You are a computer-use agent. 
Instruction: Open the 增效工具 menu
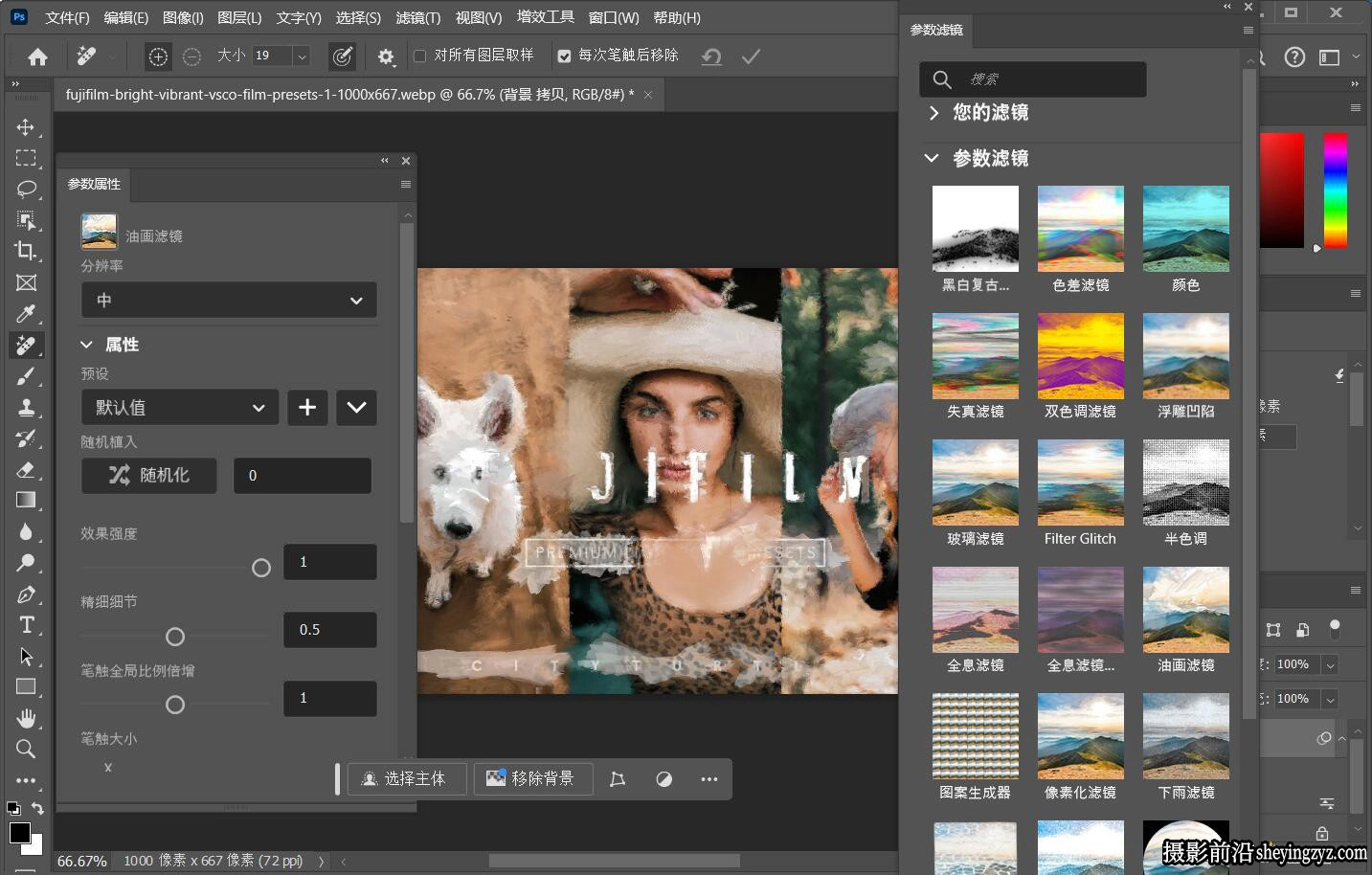pos(546,17)
